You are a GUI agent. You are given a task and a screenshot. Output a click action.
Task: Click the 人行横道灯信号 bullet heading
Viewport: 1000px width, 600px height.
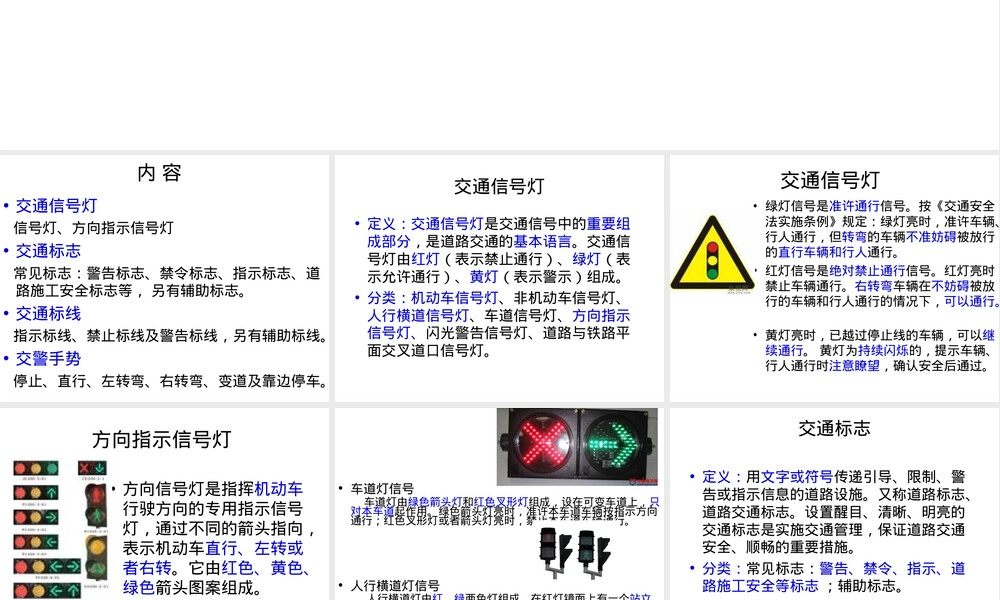[x=395, y=585]
